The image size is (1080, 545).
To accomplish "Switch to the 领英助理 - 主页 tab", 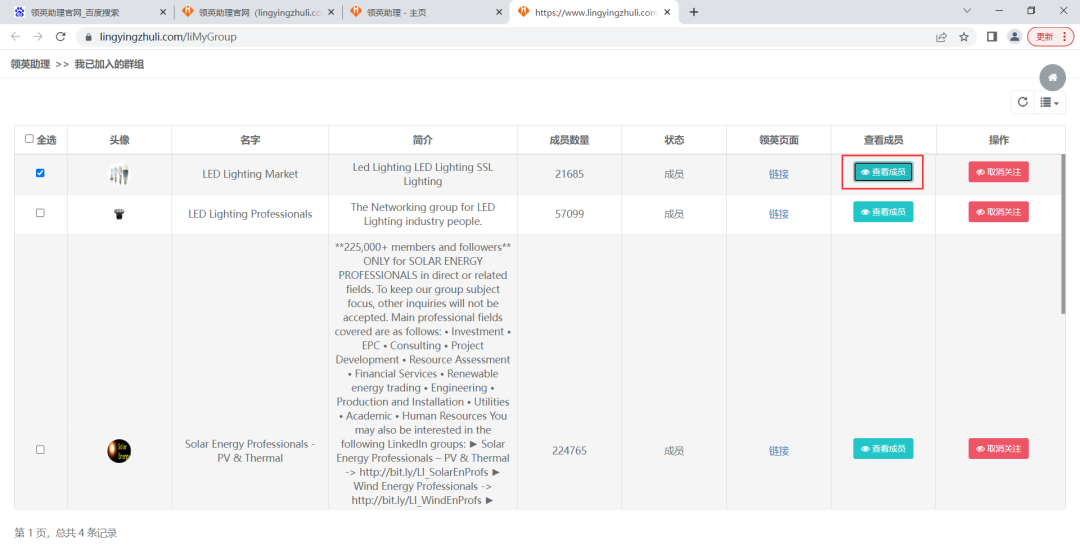I will pyautogui.click(x=425, y=12).
